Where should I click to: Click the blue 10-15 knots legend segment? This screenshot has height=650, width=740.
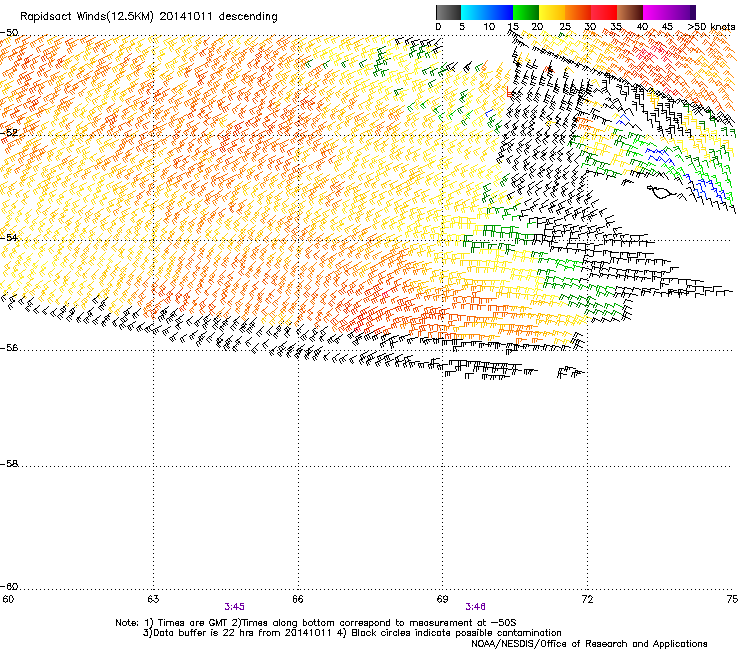[x=499, y=12]
